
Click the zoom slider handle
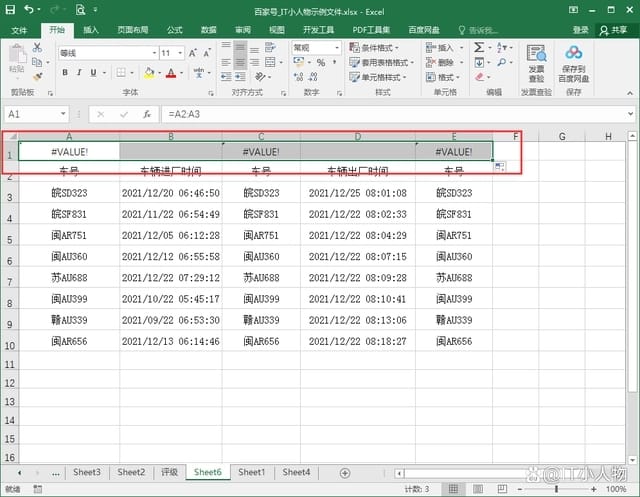pyautogui.click(x=556, y=488)
